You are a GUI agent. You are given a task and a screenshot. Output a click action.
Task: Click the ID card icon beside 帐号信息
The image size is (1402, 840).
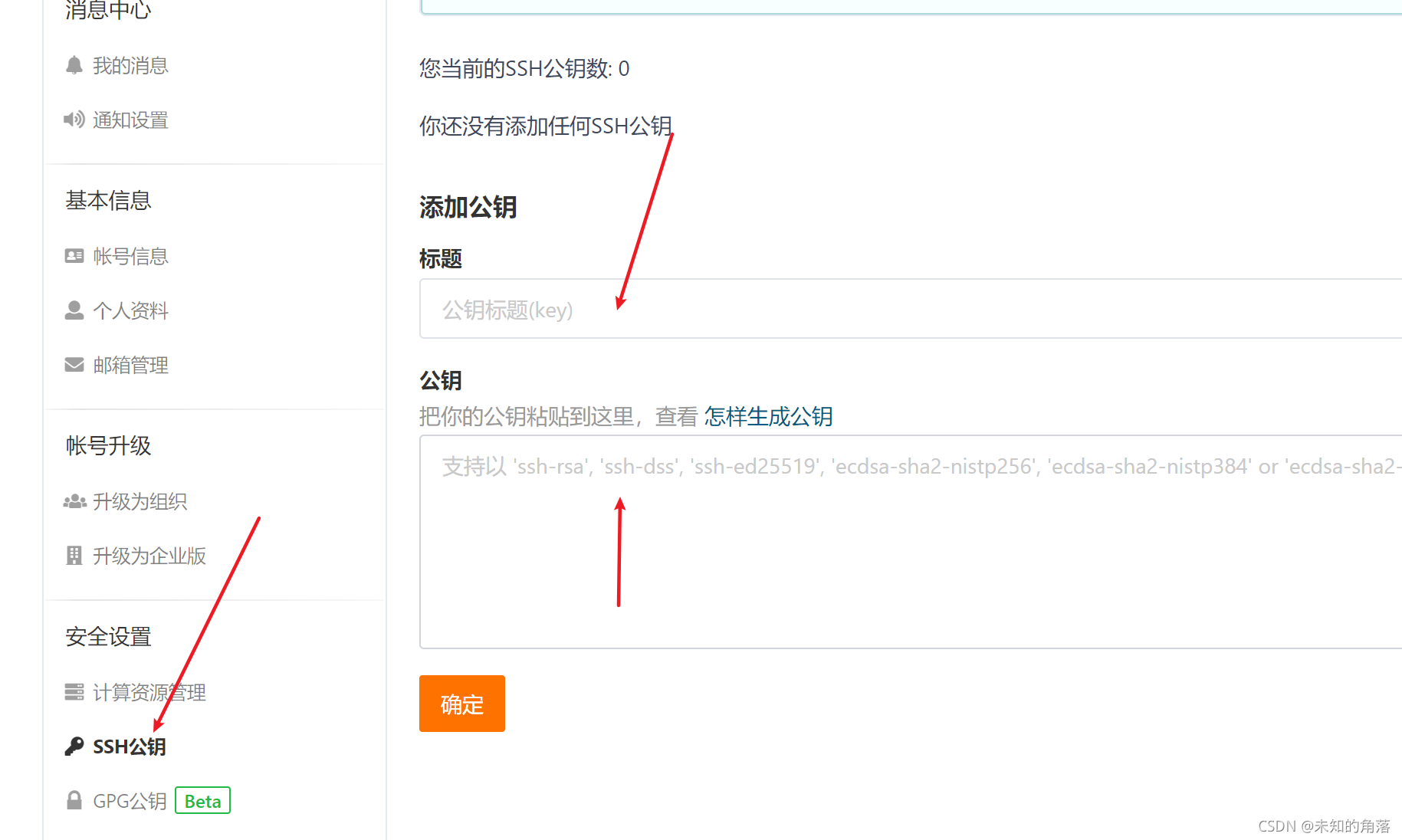point(74,256)
